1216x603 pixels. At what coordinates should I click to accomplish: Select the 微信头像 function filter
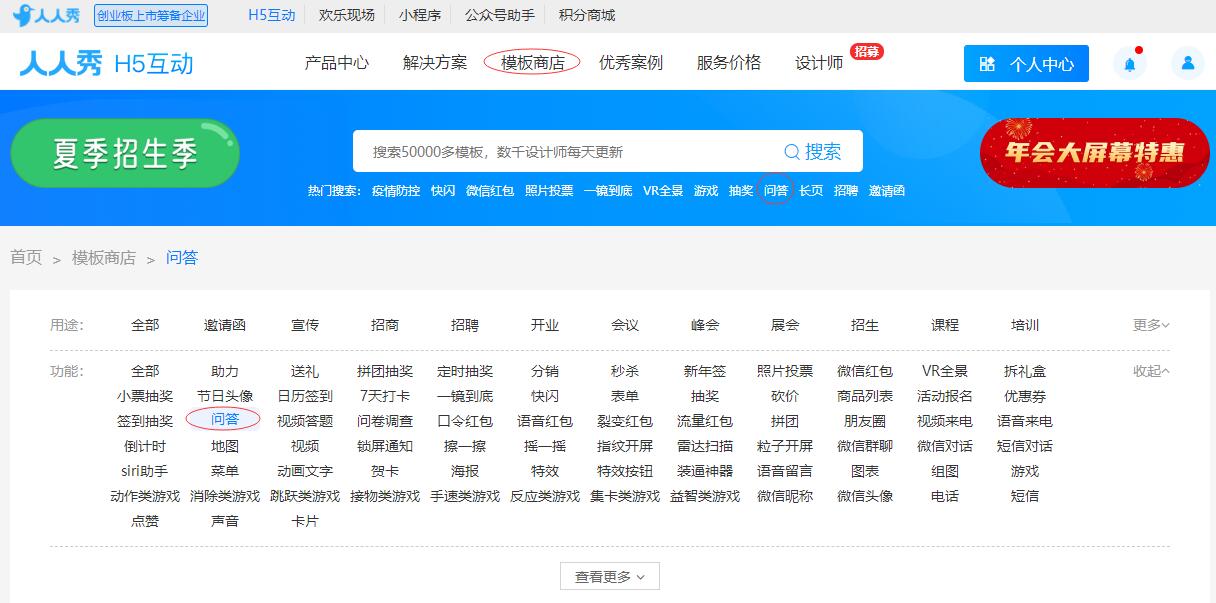click(x=865, y=496)
